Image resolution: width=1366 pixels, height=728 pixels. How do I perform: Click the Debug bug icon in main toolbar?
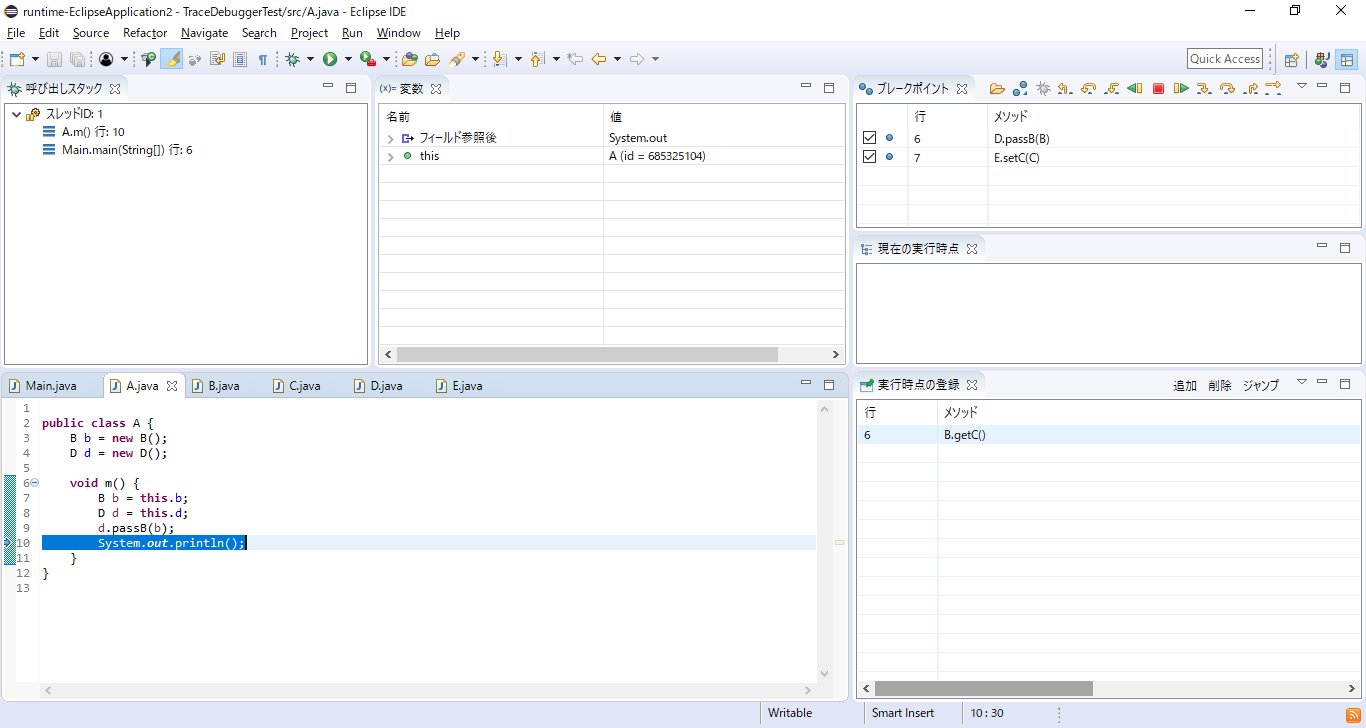pyautogui.click(x=292, y=60)
